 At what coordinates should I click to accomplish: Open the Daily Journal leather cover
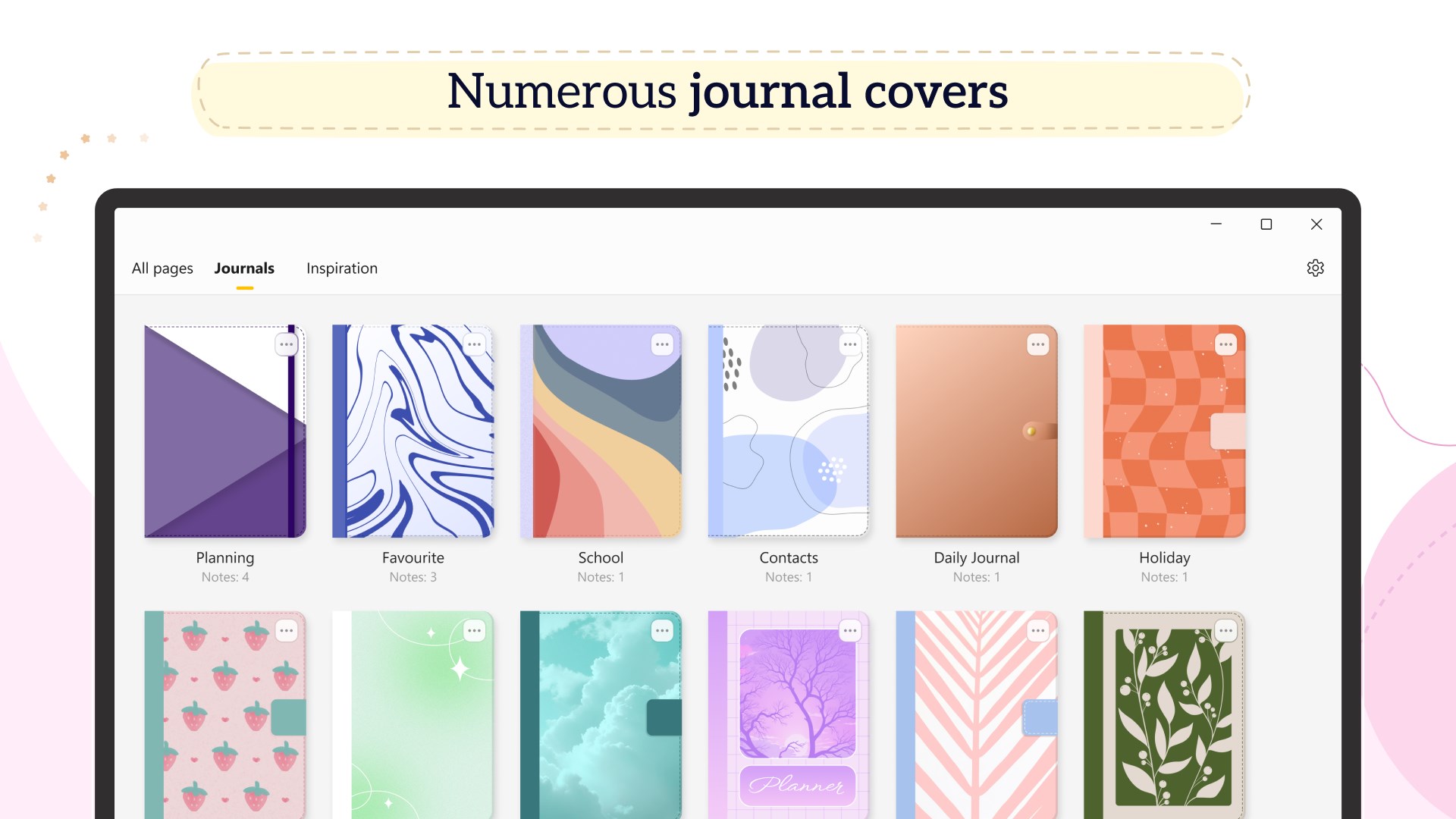(x=977, y=431)
